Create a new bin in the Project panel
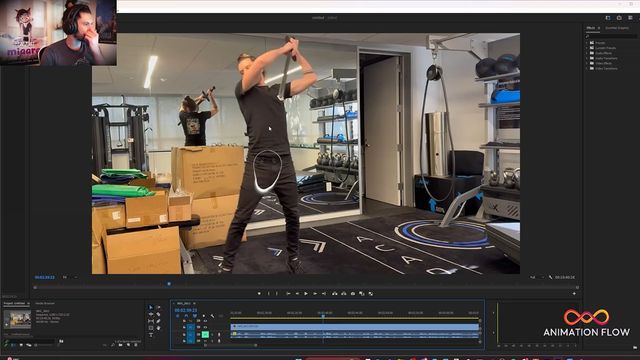The image size is (640, 360). pyautogui.click(x=120, y=345)
